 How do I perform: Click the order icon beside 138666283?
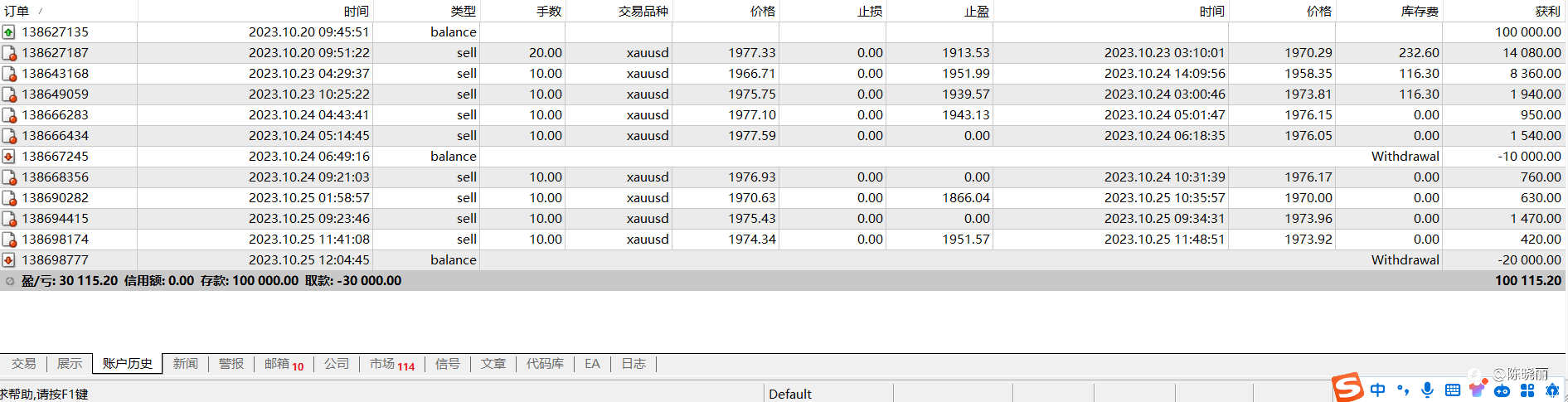[8, 115]
